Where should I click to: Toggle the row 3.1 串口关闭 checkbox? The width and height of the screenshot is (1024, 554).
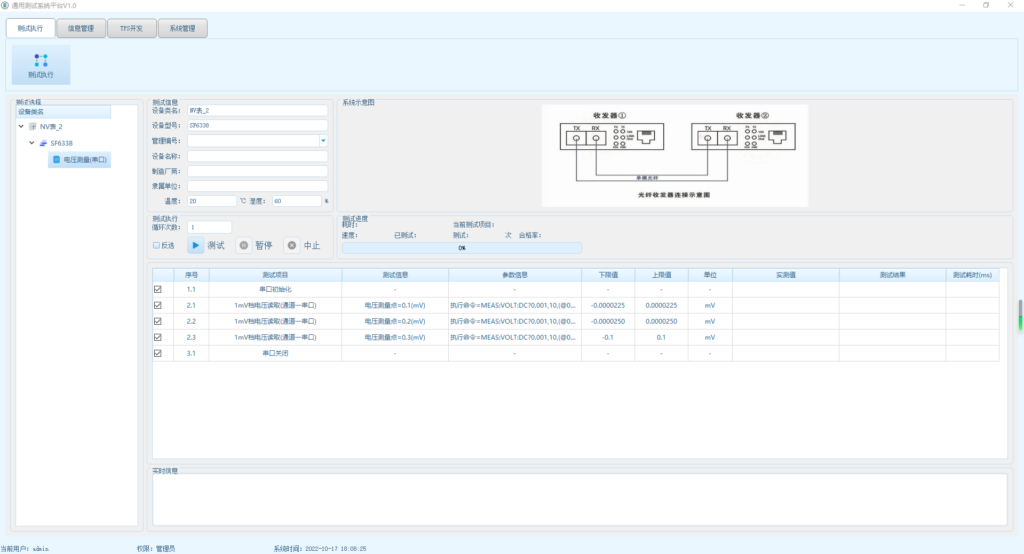(157, 353)
